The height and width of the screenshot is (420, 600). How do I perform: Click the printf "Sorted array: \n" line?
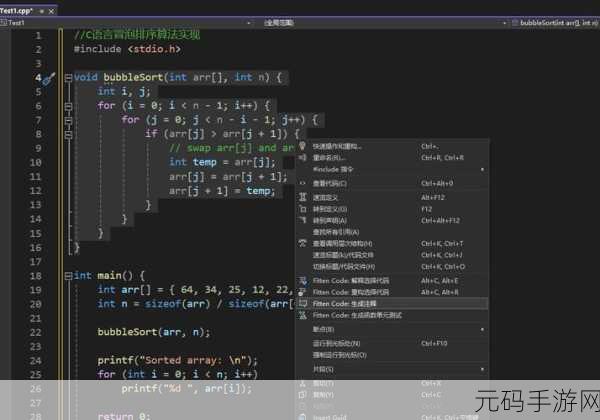point(178,360)
